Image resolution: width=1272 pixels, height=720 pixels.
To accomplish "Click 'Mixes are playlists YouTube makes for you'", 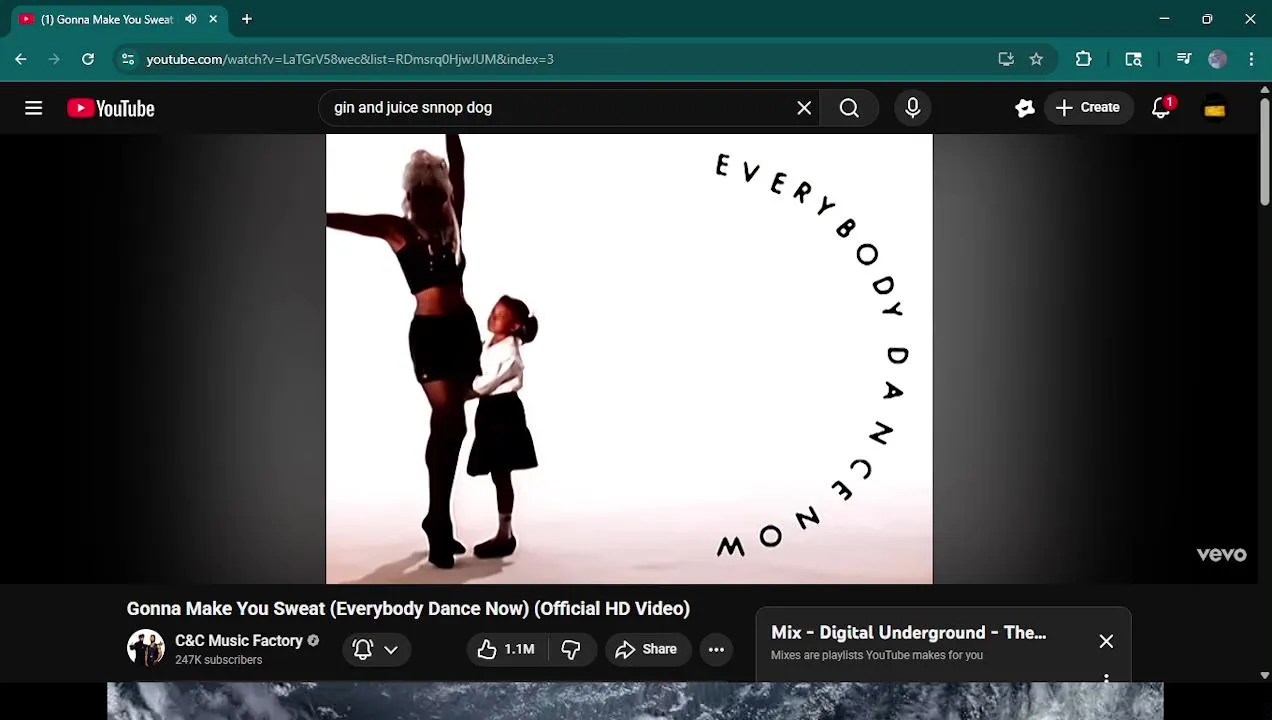I will 877,655.
